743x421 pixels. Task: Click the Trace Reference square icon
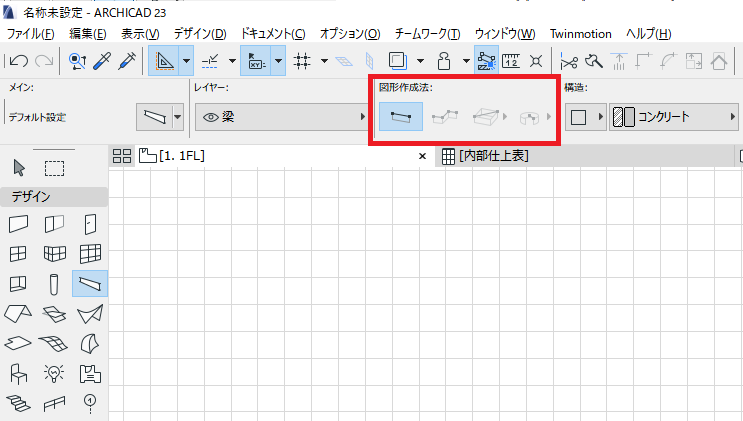[398, 61]
